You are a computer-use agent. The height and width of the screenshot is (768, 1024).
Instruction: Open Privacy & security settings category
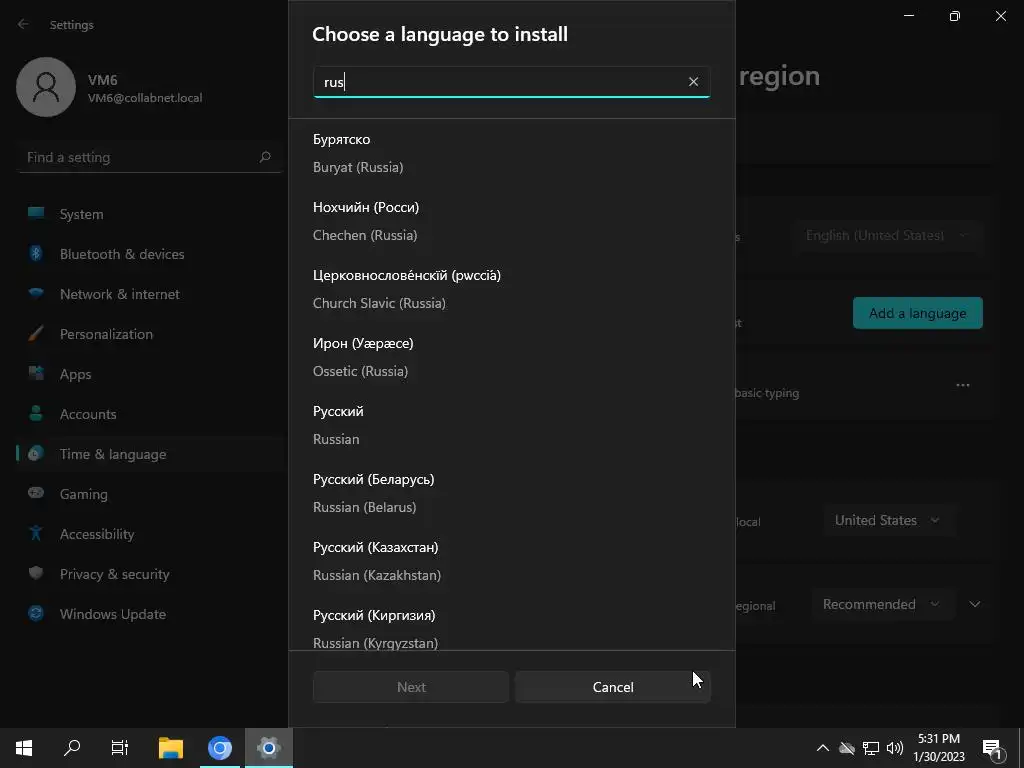coord(150,574)
